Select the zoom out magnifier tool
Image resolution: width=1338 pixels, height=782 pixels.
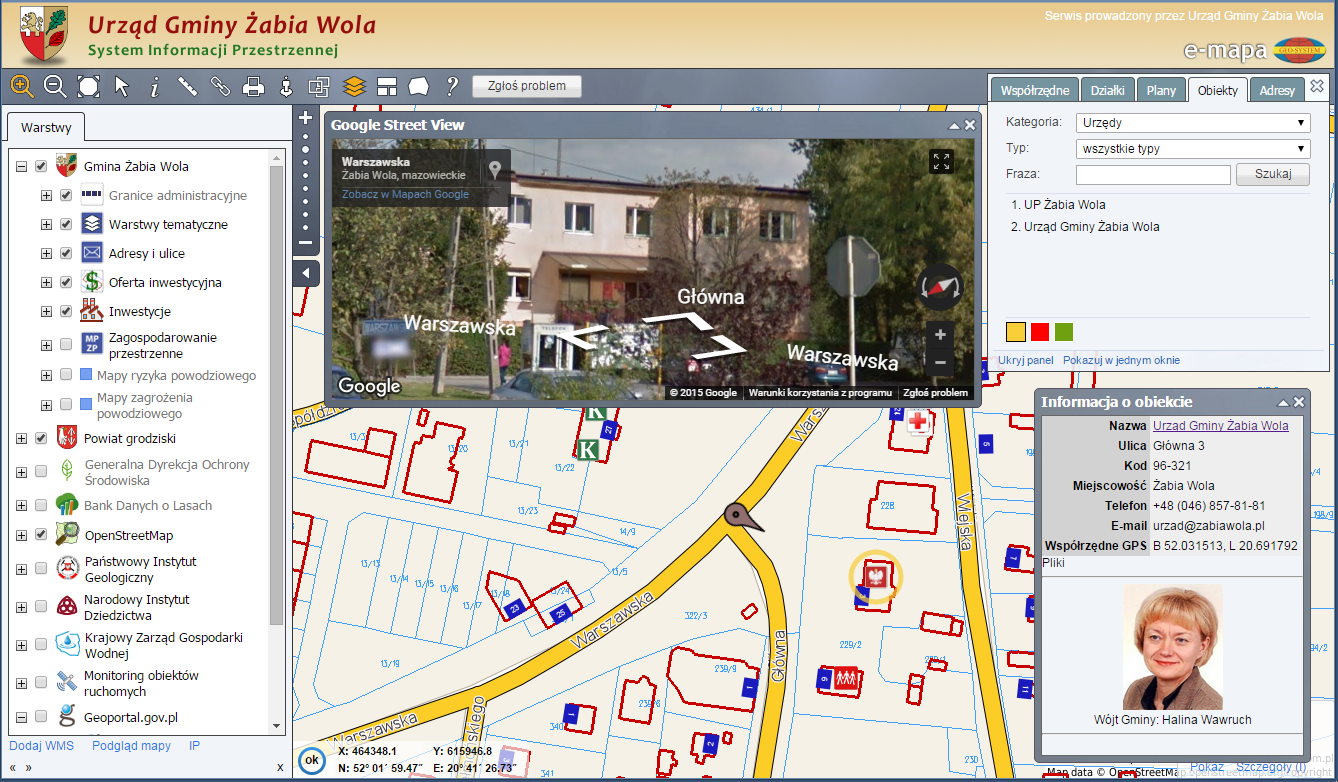coord(55,86)
